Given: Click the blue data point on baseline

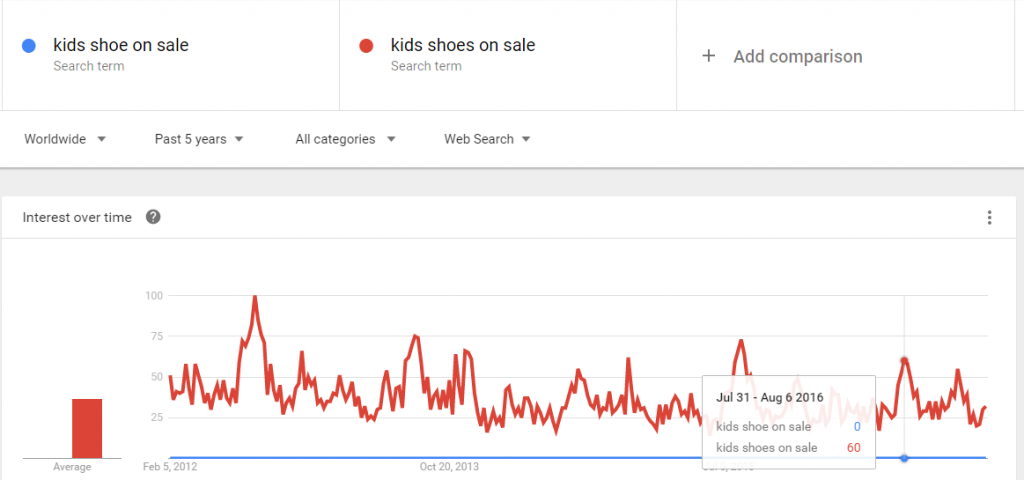Looking at the screenshot, I should [904, 458].
